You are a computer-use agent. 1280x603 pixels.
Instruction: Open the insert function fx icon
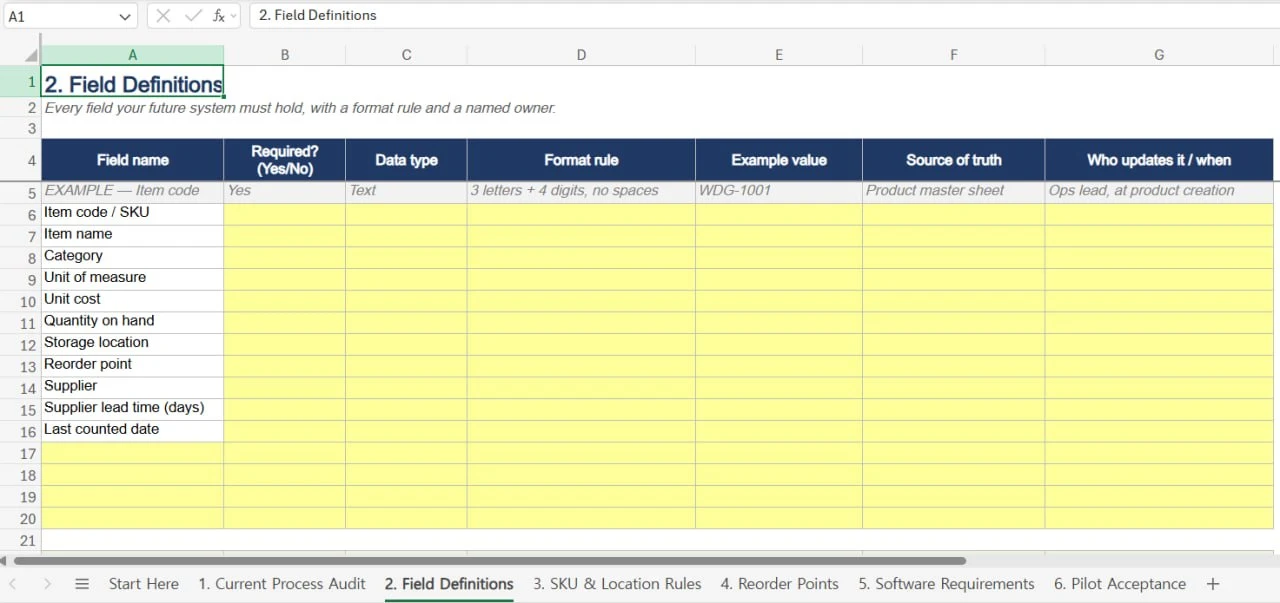coord(219,16)
